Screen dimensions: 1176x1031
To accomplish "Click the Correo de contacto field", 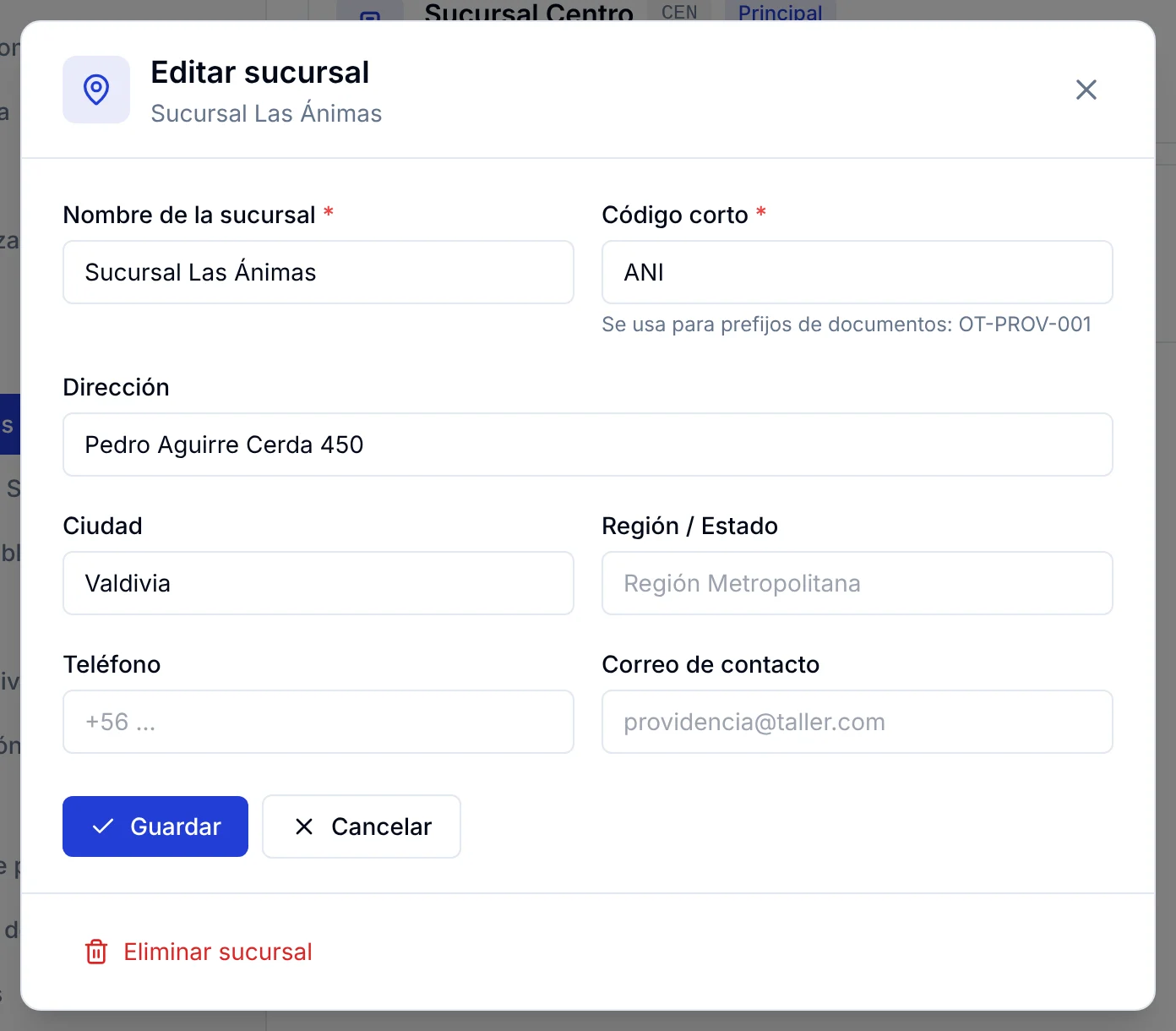I will [857, 722].
